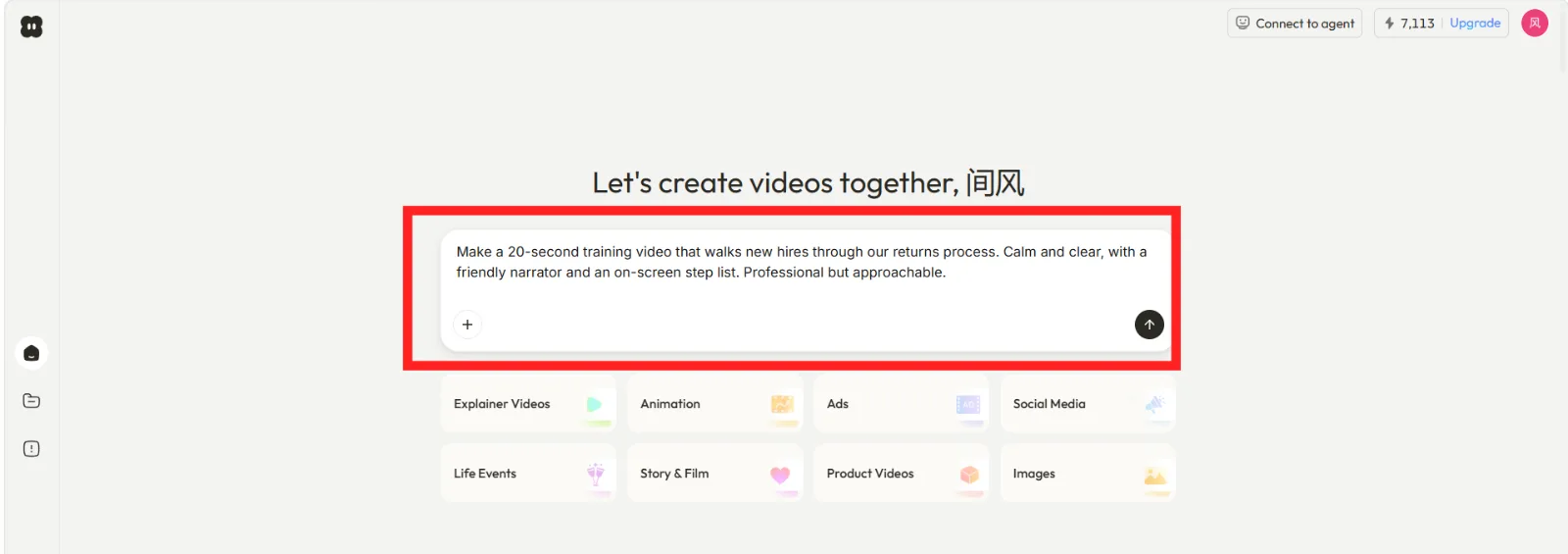The width and height of the screenshot is (1568, 554).
Task: Select the Images category card
Action: point(1088,474)
